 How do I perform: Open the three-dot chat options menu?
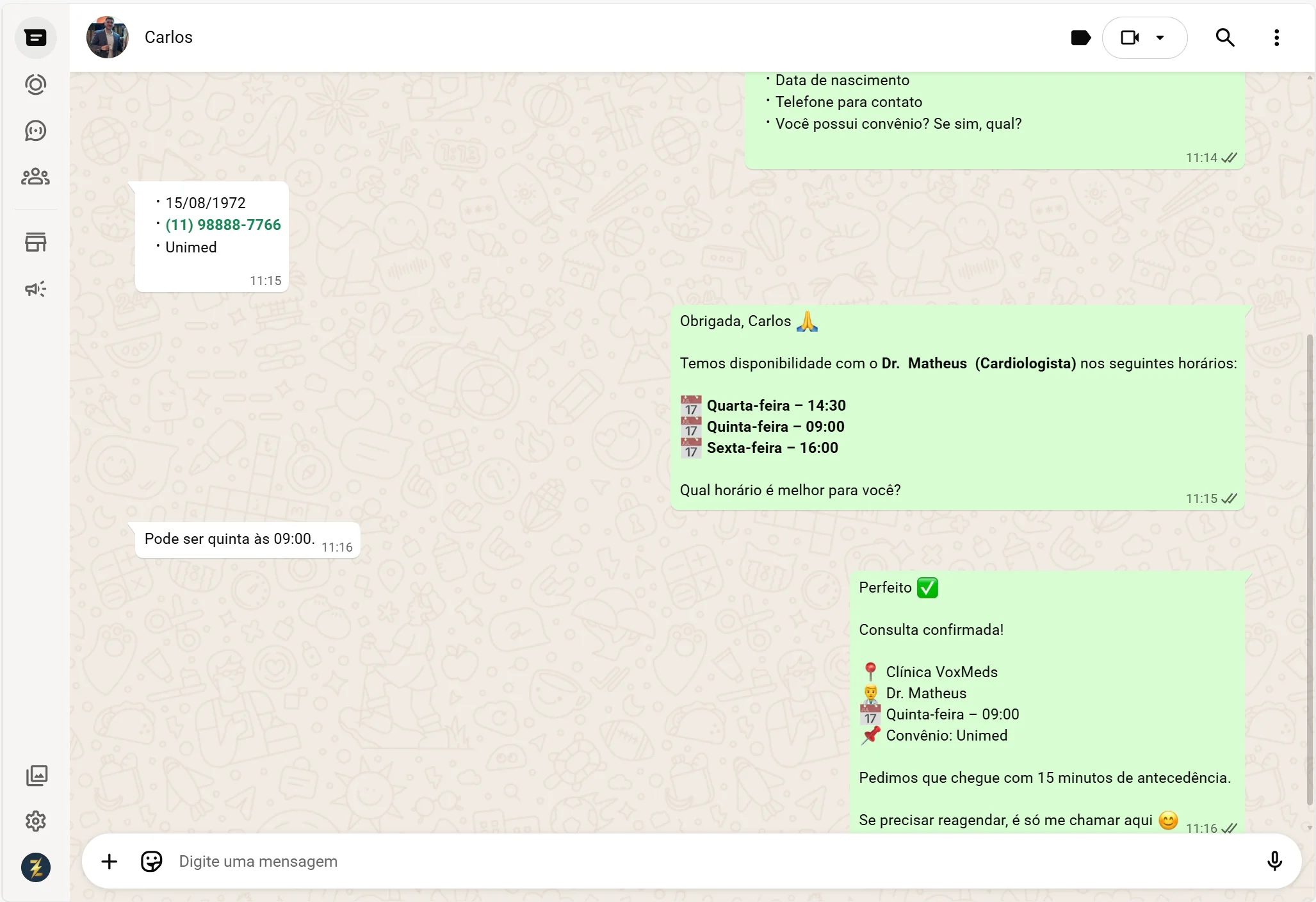pos(1276,37)
